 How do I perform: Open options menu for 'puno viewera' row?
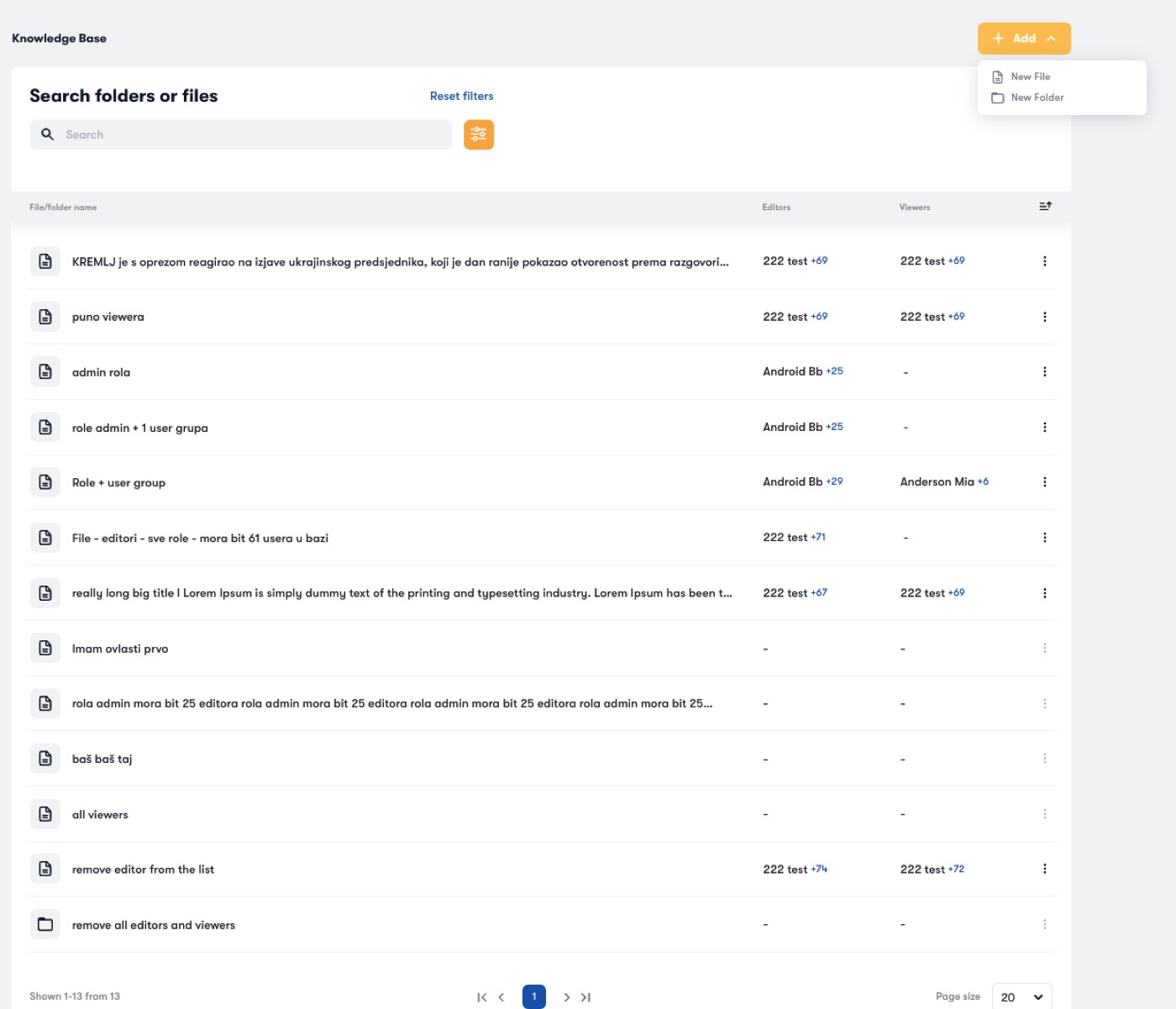[1045, 317]
